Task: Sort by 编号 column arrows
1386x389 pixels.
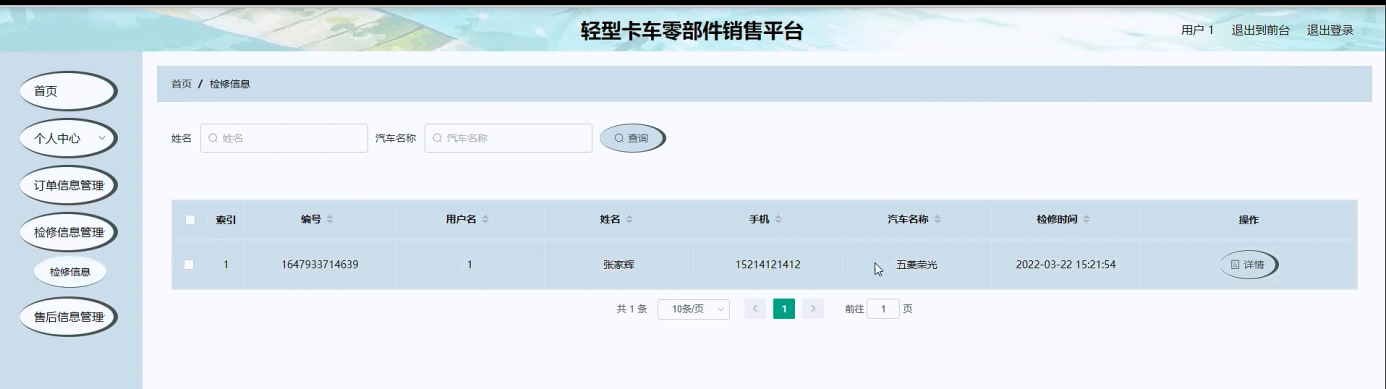Action: [330, 219]
